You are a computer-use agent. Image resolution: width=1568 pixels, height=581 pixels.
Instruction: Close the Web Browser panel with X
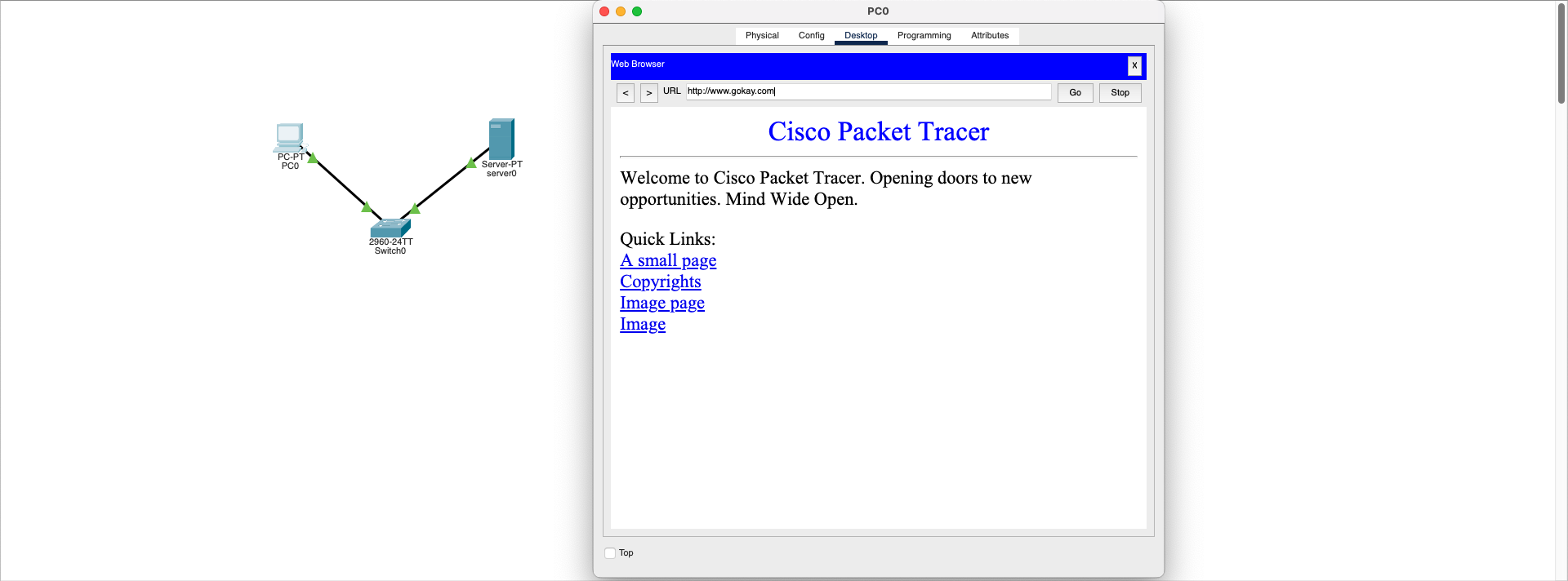pyautogui.click(x=1134, y=66)
